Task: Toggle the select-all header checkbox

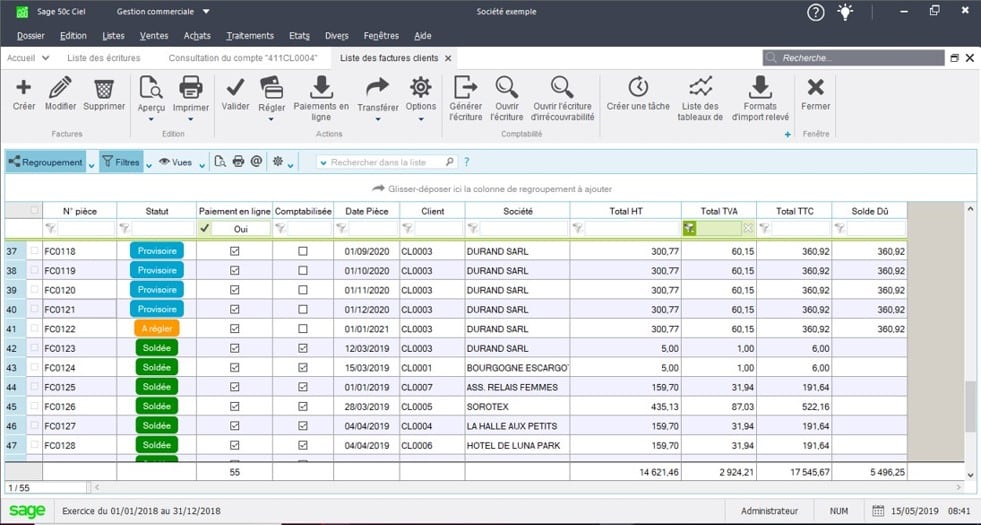Action: 34,210
